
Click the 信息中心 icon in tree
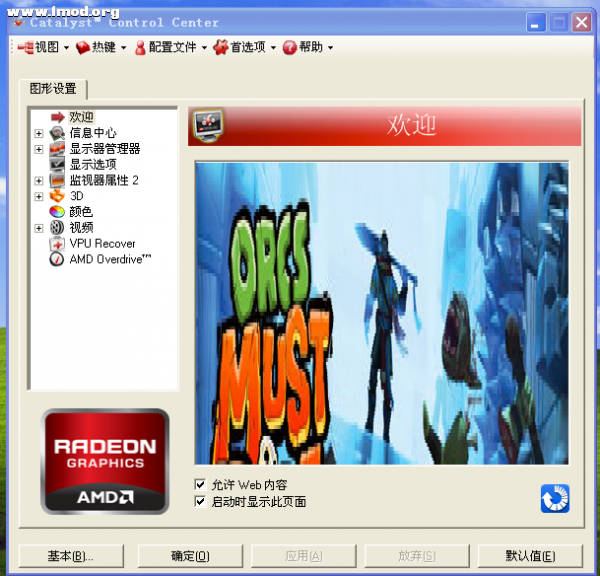[x=57, y=133]
